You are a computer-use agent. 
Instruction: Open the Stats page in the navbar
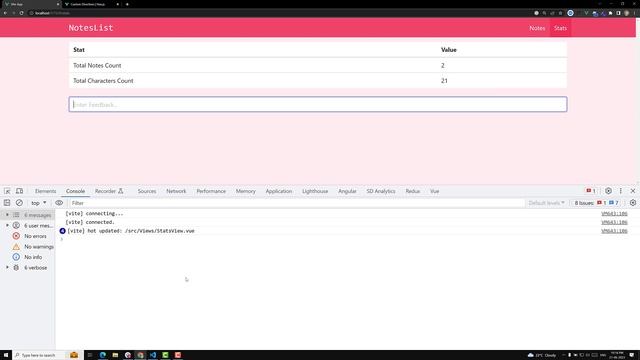point(560,28)
